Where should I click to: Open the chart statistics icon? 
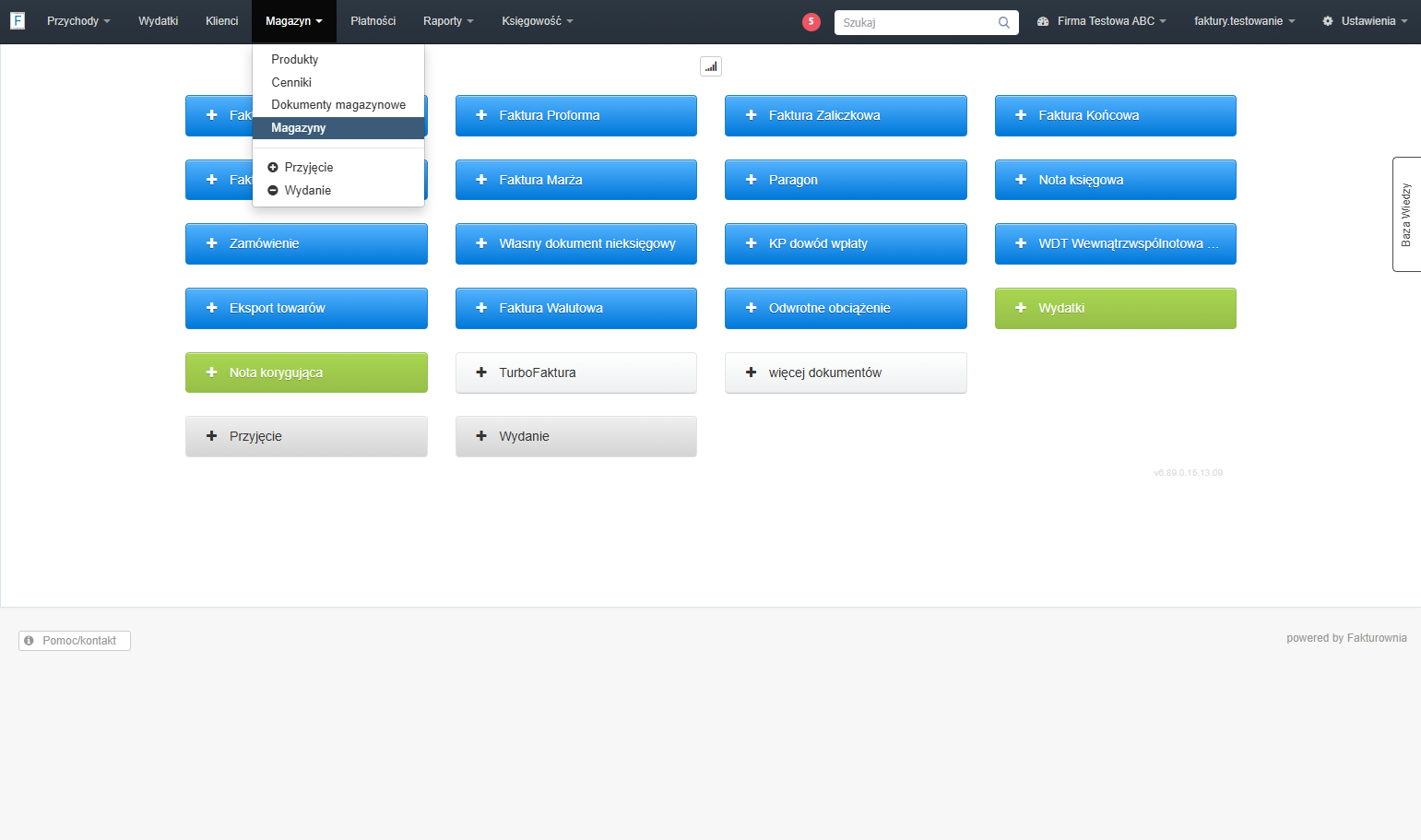711,66
